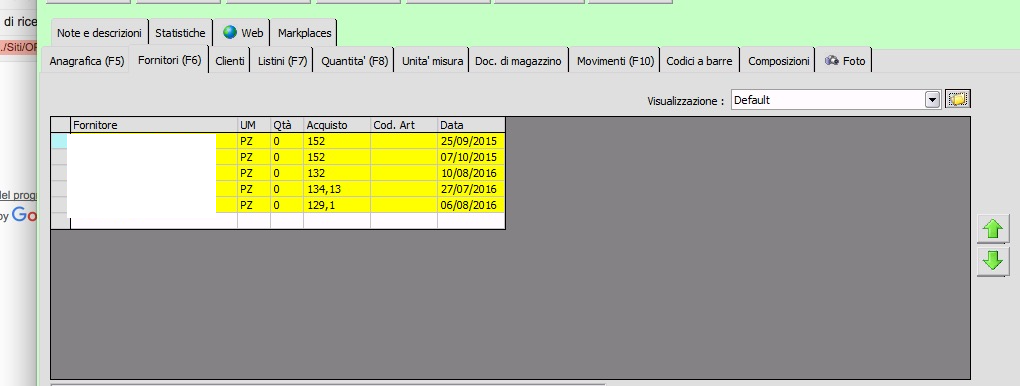Open the Web tab with globe icon

click(243, 33)
